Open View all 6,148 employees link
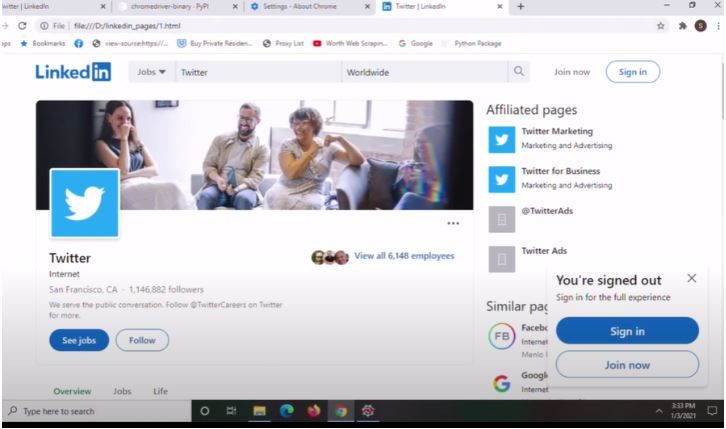Viewport: 726px width, 429px height. [403, 256]
